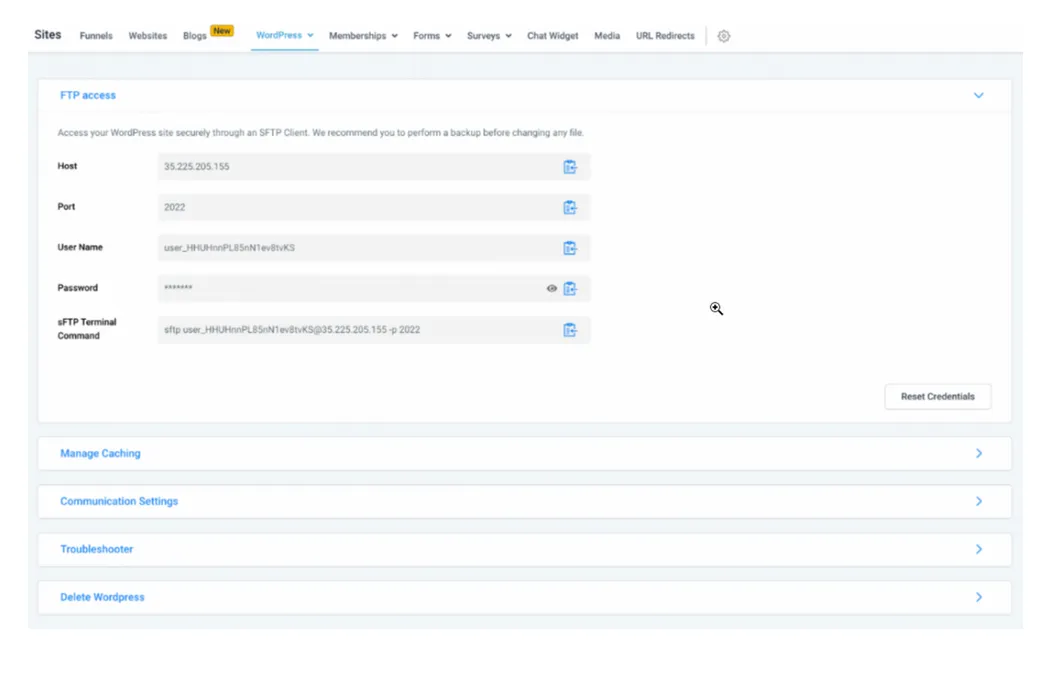Open the URL Redirects tab

tap(665, 36)
